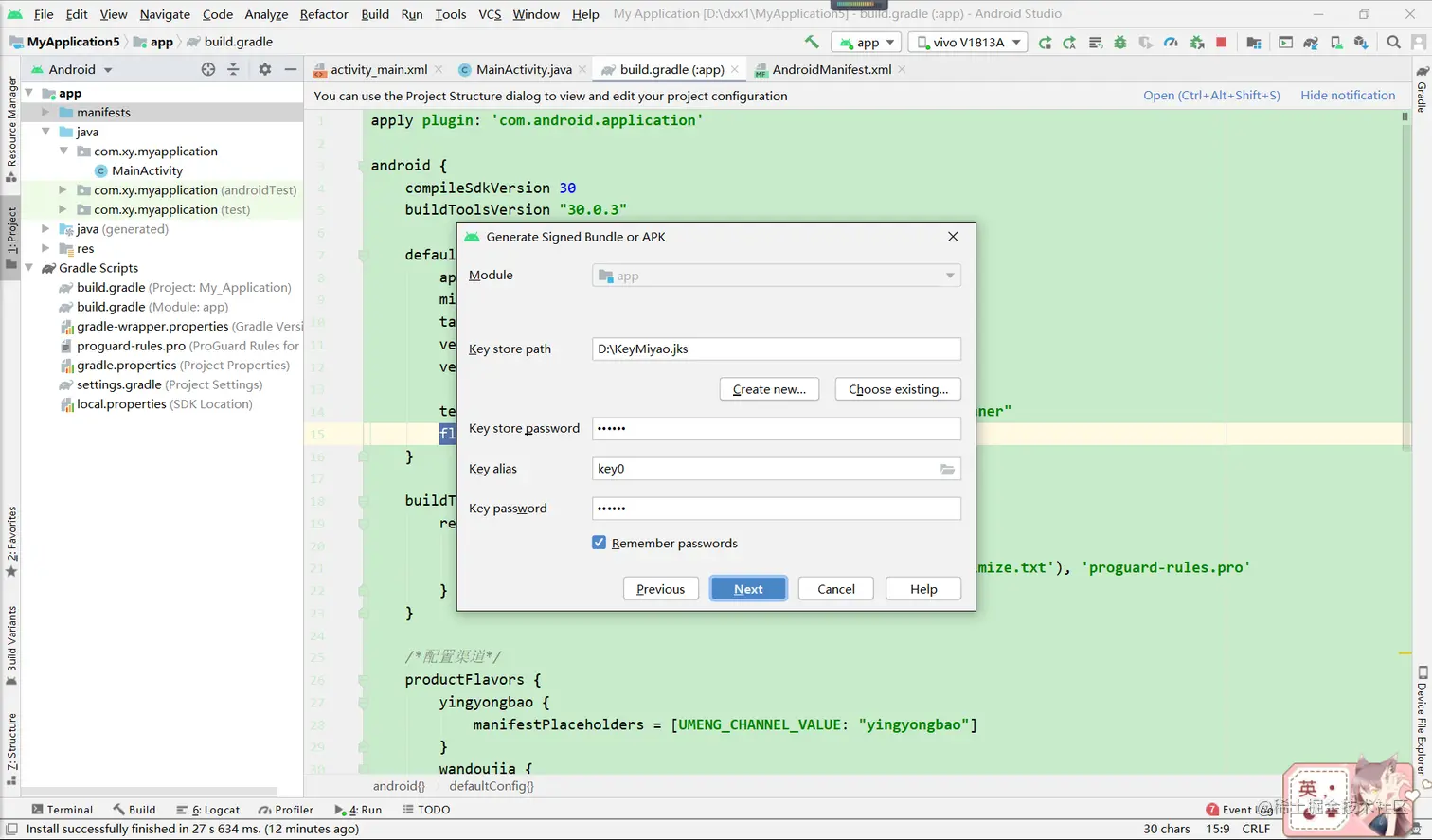1432x840 pixels.
Task: Open the SDK Manager icon
Action: (x=1361, y=42)
